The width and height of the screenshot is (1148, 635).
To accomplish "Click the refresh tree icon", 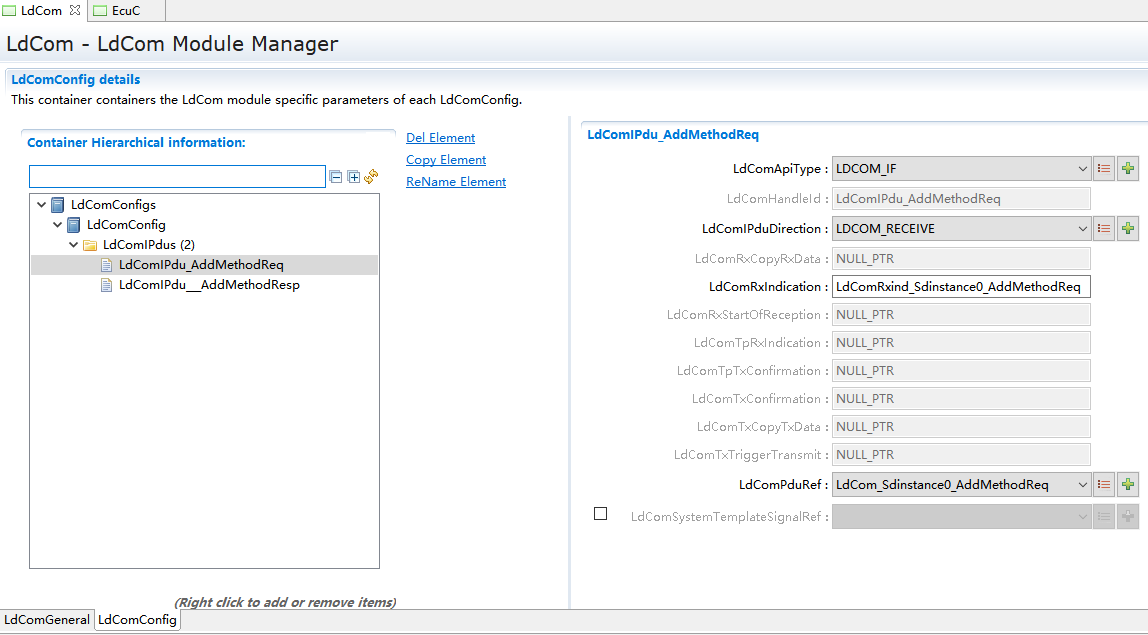I will coord(371,177).
